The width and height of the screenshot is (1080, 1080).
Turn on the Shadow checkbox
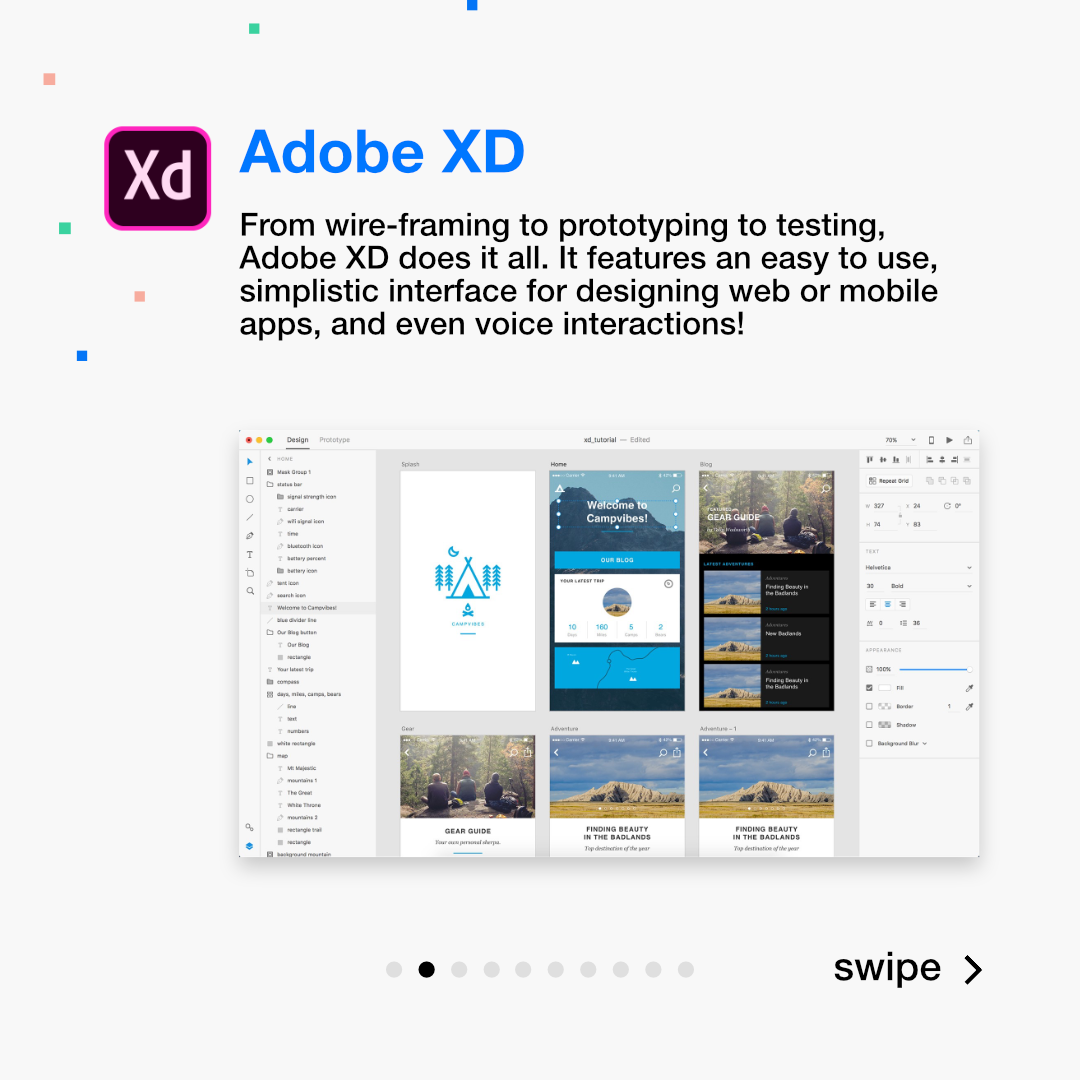(x=869, y=725)
